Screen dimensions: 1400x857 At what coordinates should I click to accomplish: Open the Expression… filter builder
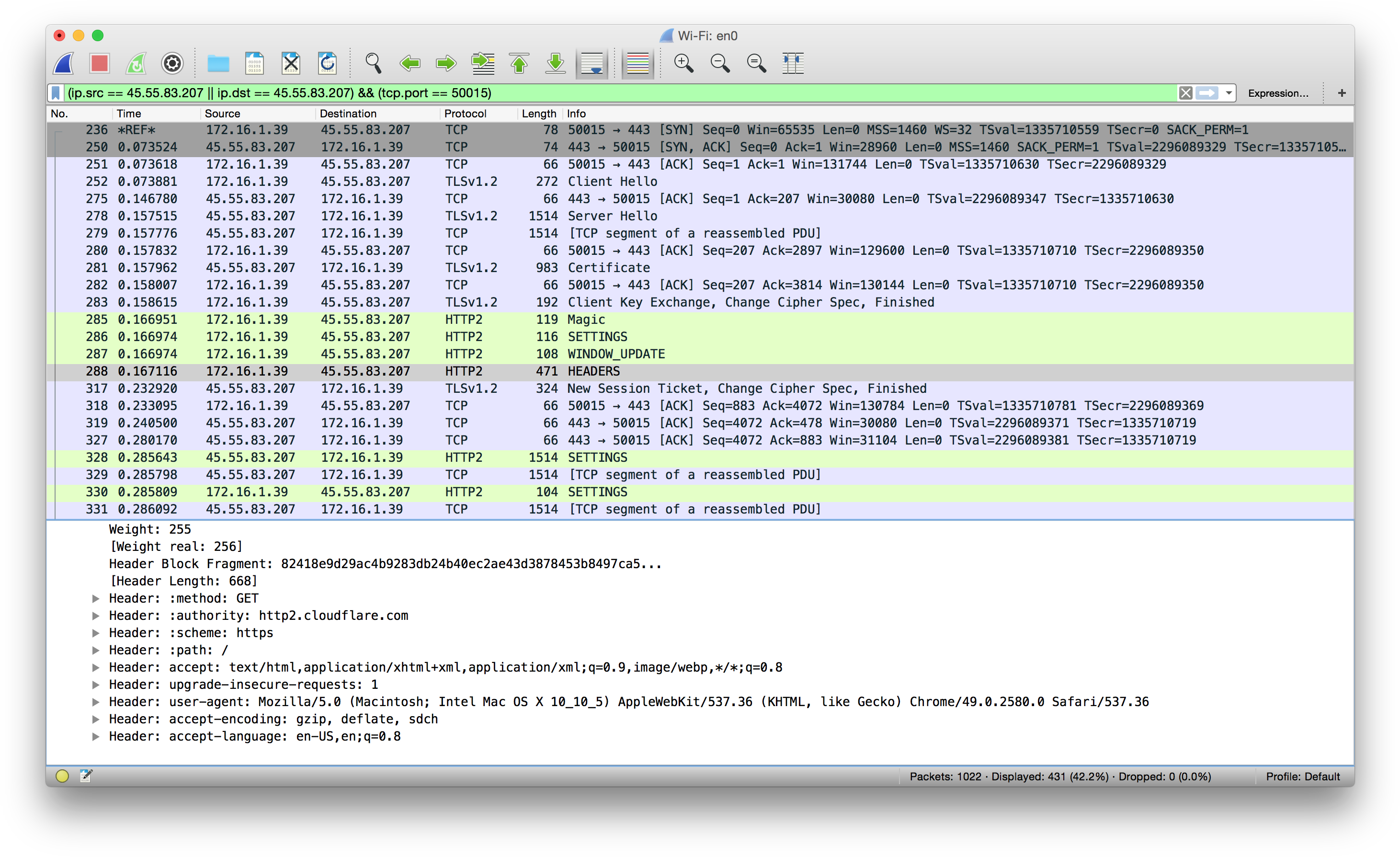[x=1278, y=93]
